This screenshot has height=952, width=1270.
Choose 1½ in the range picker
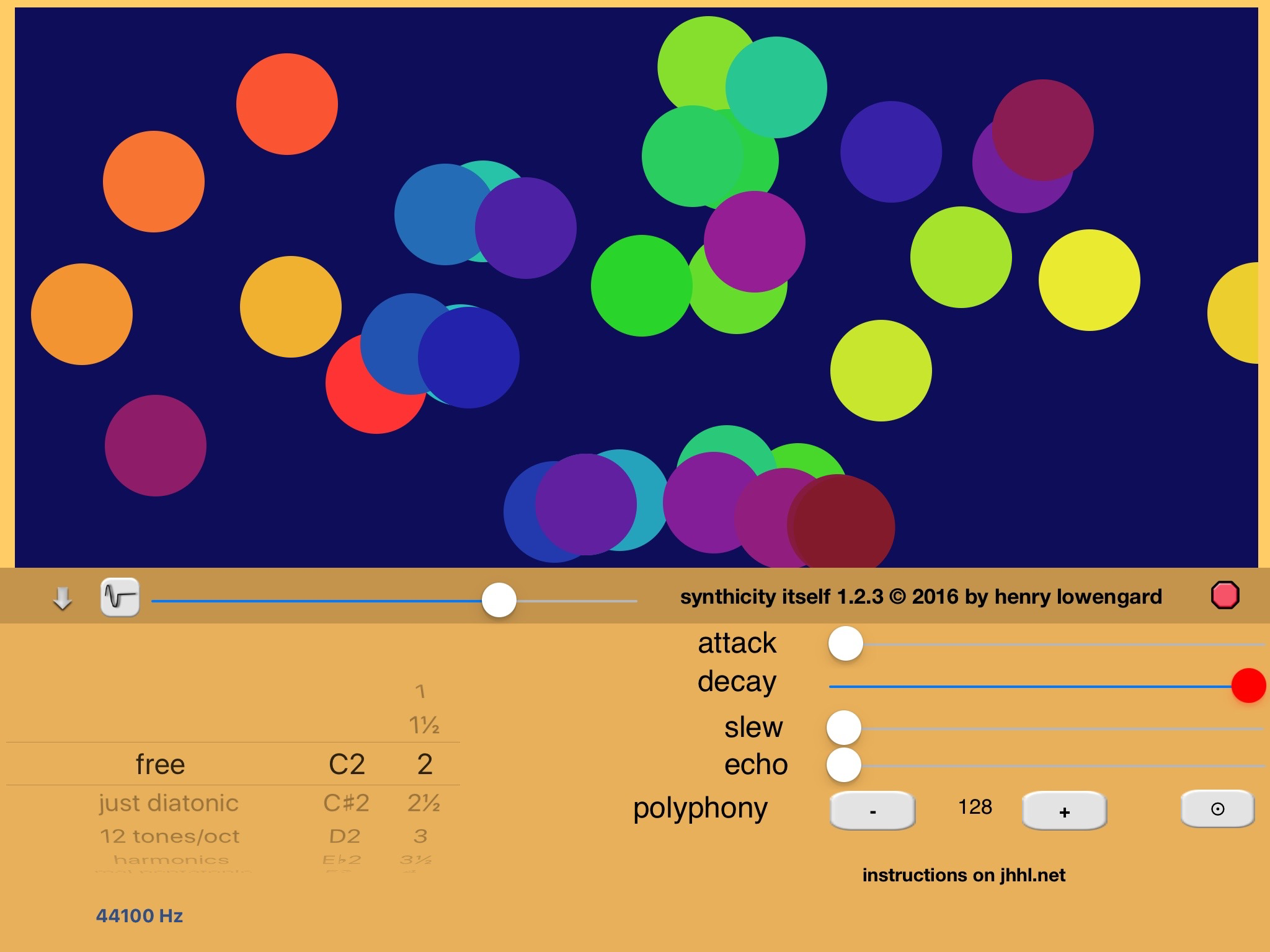pos(424,725)
